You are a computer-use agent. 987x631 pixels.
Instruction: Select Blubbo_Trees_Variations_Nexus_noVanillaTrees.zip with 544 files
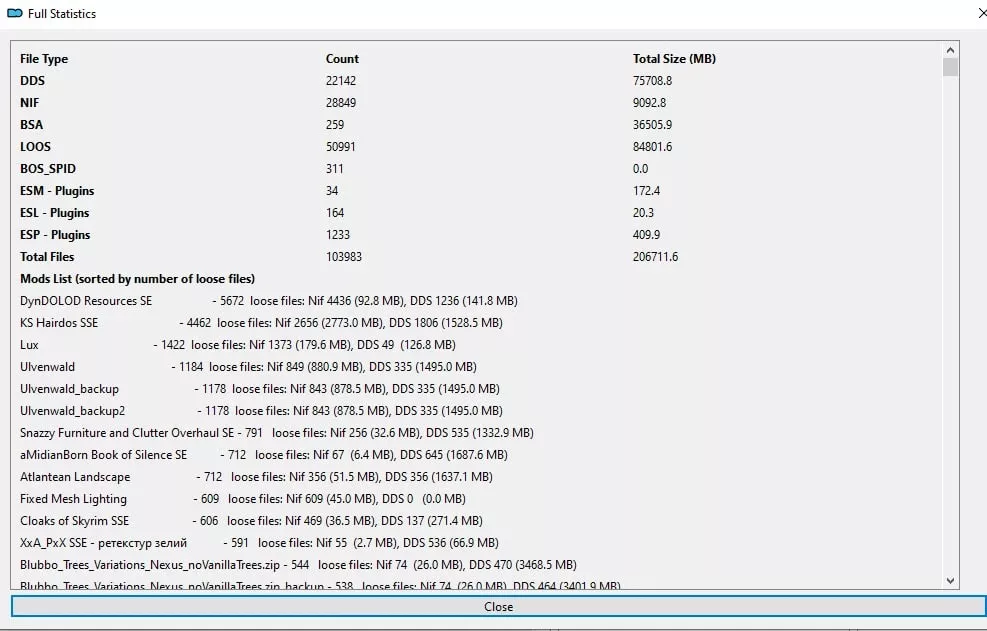[x=298, y=566]
